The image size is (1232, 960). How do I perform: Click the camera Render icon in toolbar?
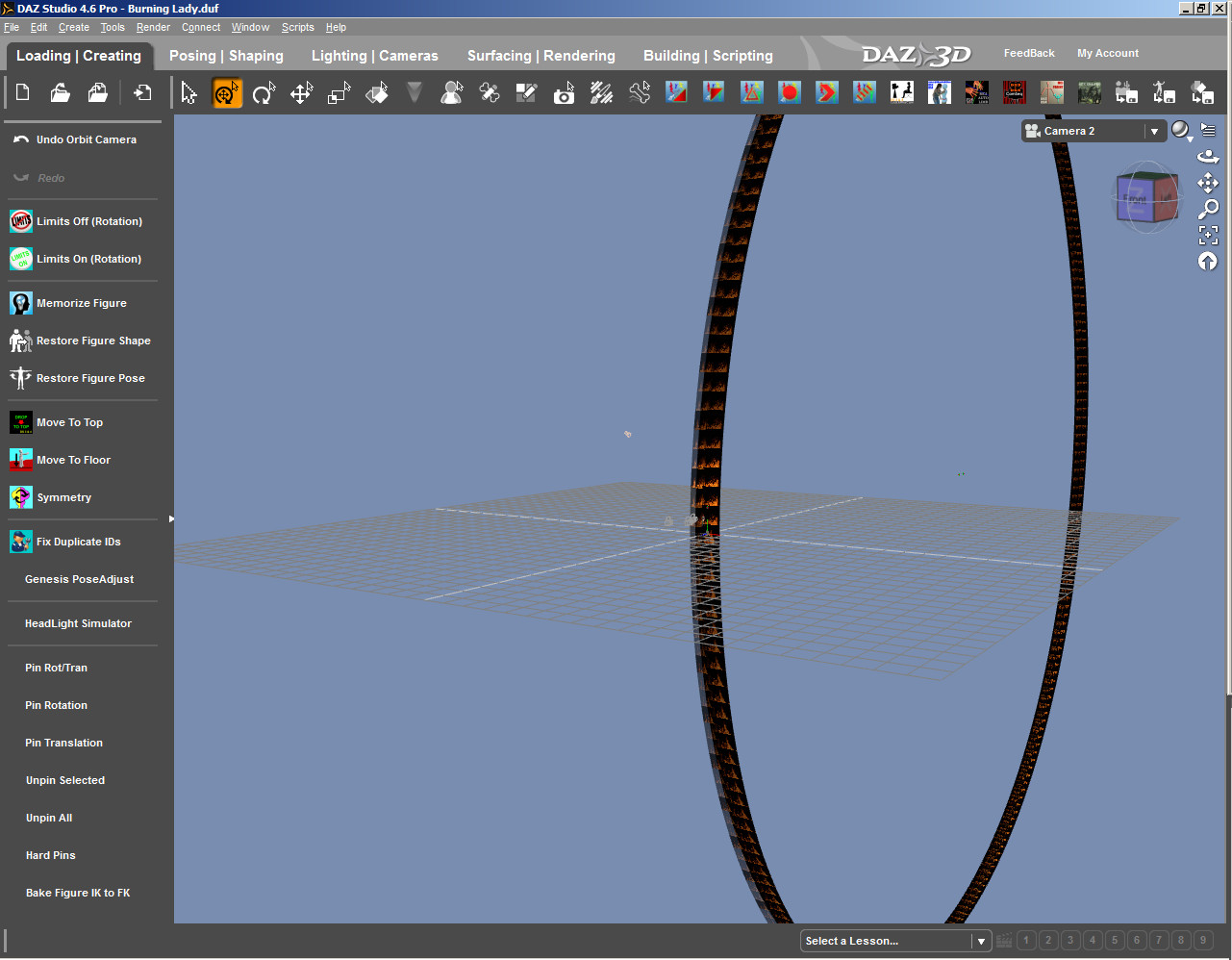pyautogui.click(x=565, y=93)
